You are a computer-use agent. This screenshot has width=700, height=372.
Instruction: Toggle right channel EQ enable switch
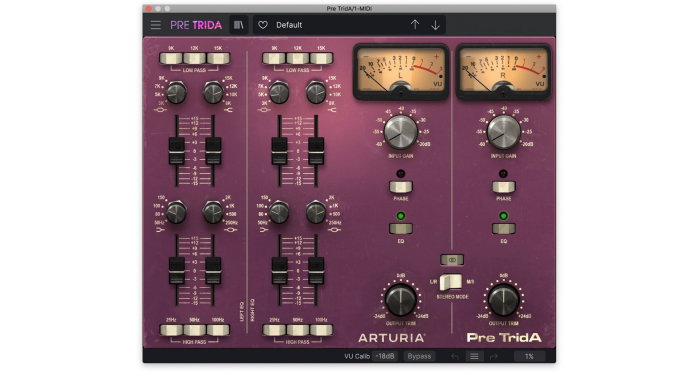[504, 229]
